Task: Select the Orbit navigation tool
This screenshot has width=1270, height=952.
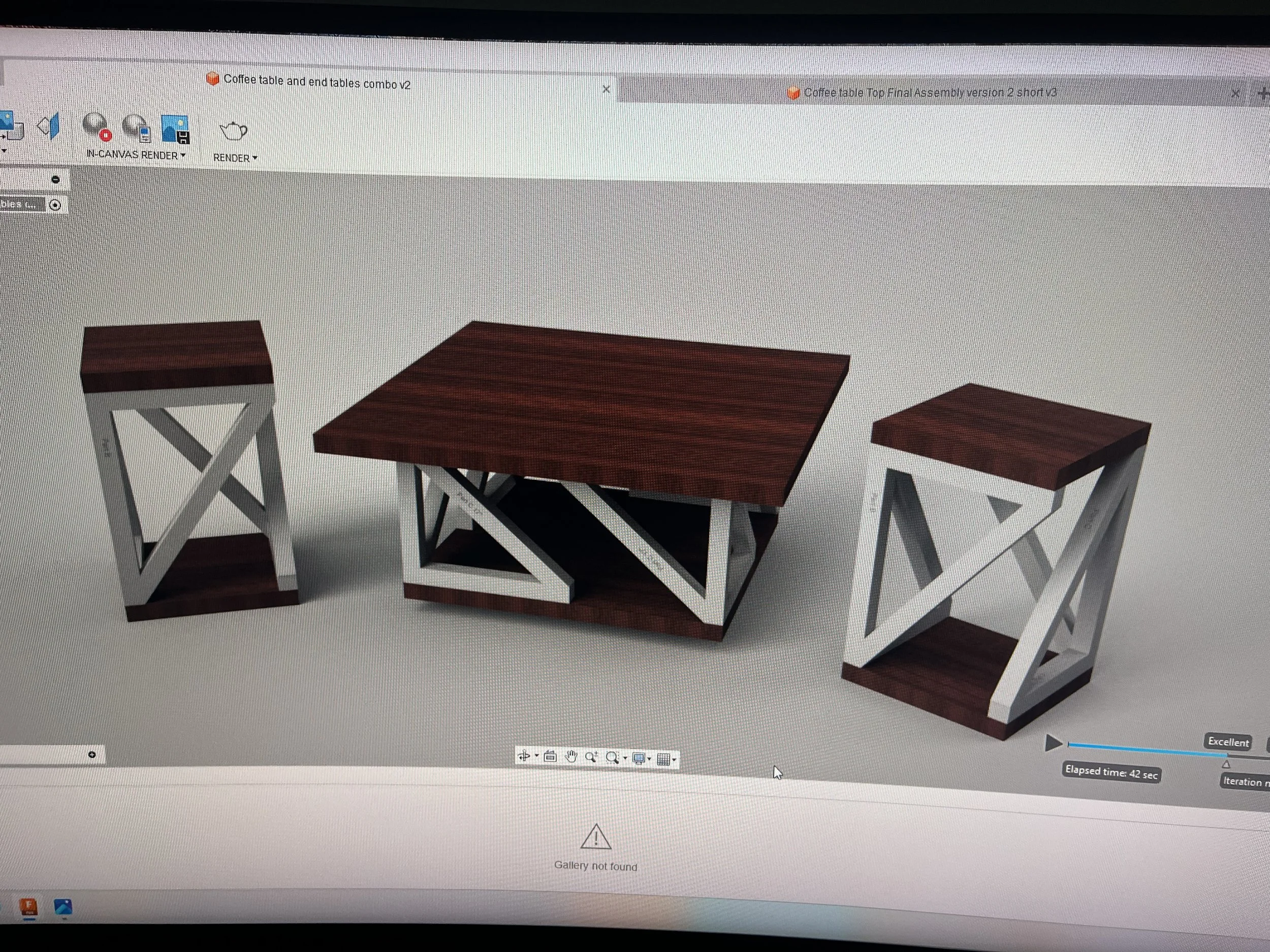Action: tap(524, 756)
